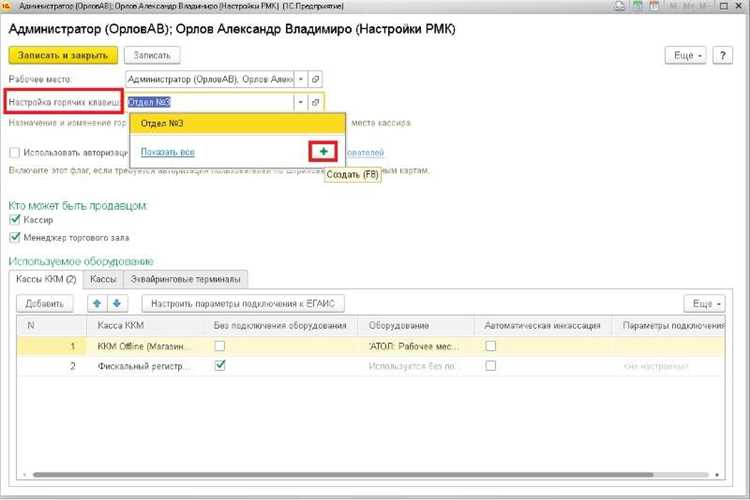Uncheck the Кассир checkbox
The width and height of the screenshot is (750, 500).
[x=15, y=220]
